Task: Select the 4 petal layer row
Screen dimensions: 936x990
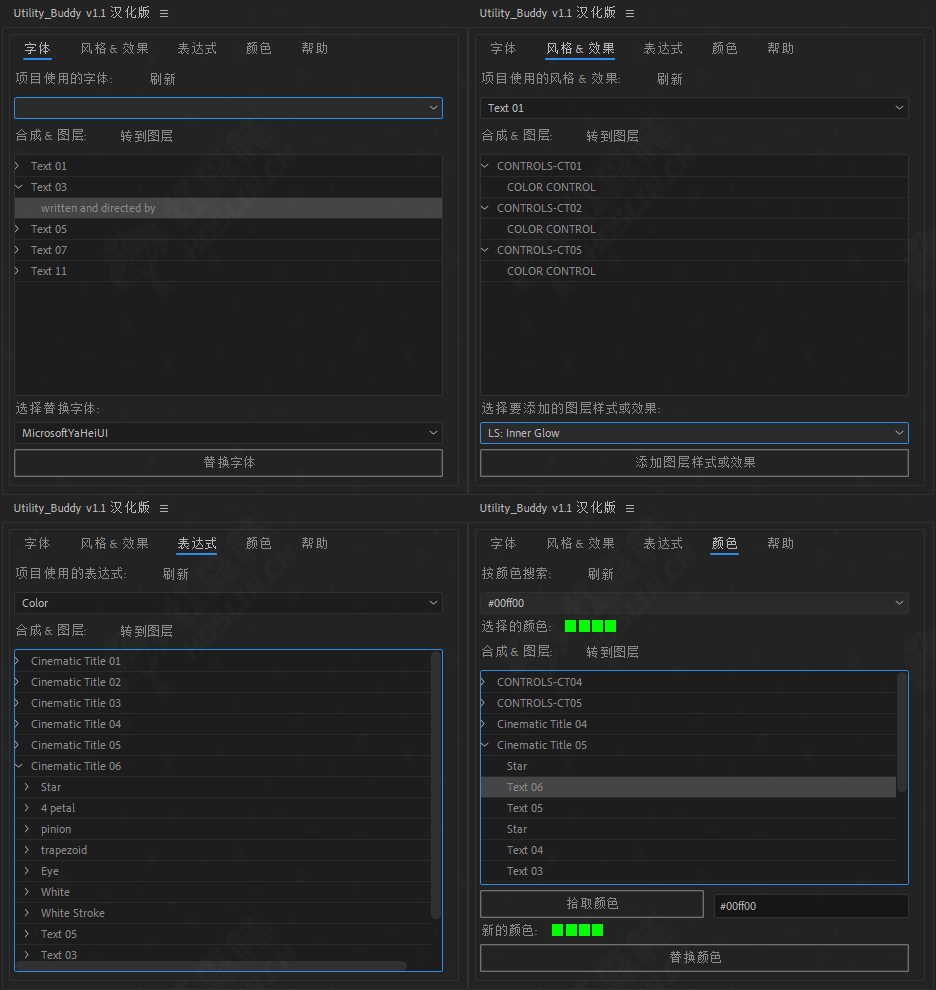Action: tap(222, 808)
